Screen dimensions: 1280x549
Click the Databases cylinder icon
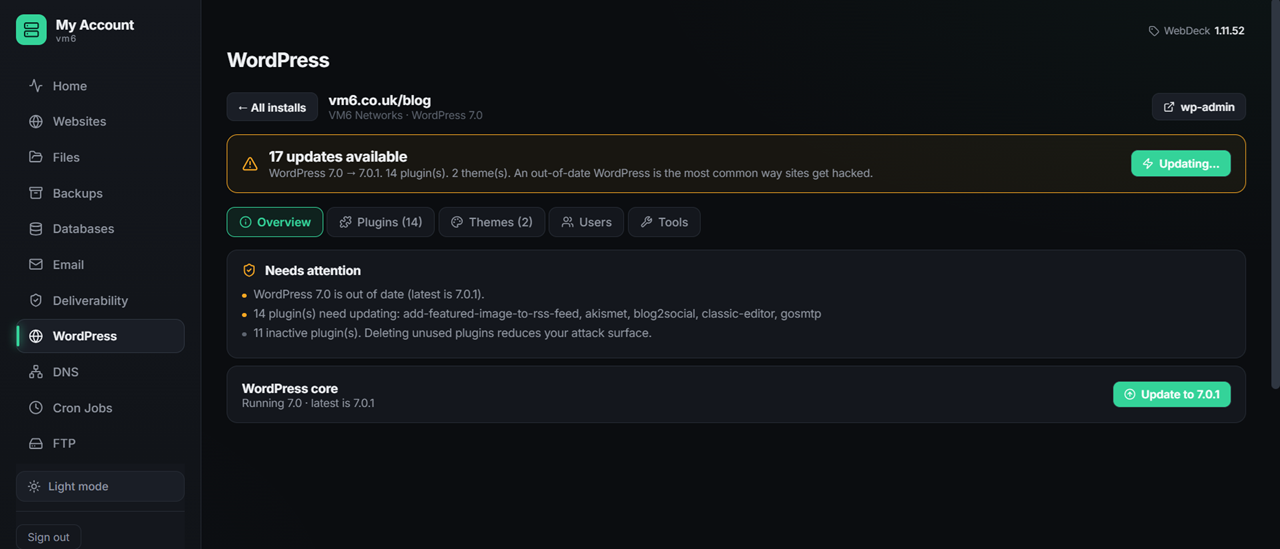coord(36,229)
